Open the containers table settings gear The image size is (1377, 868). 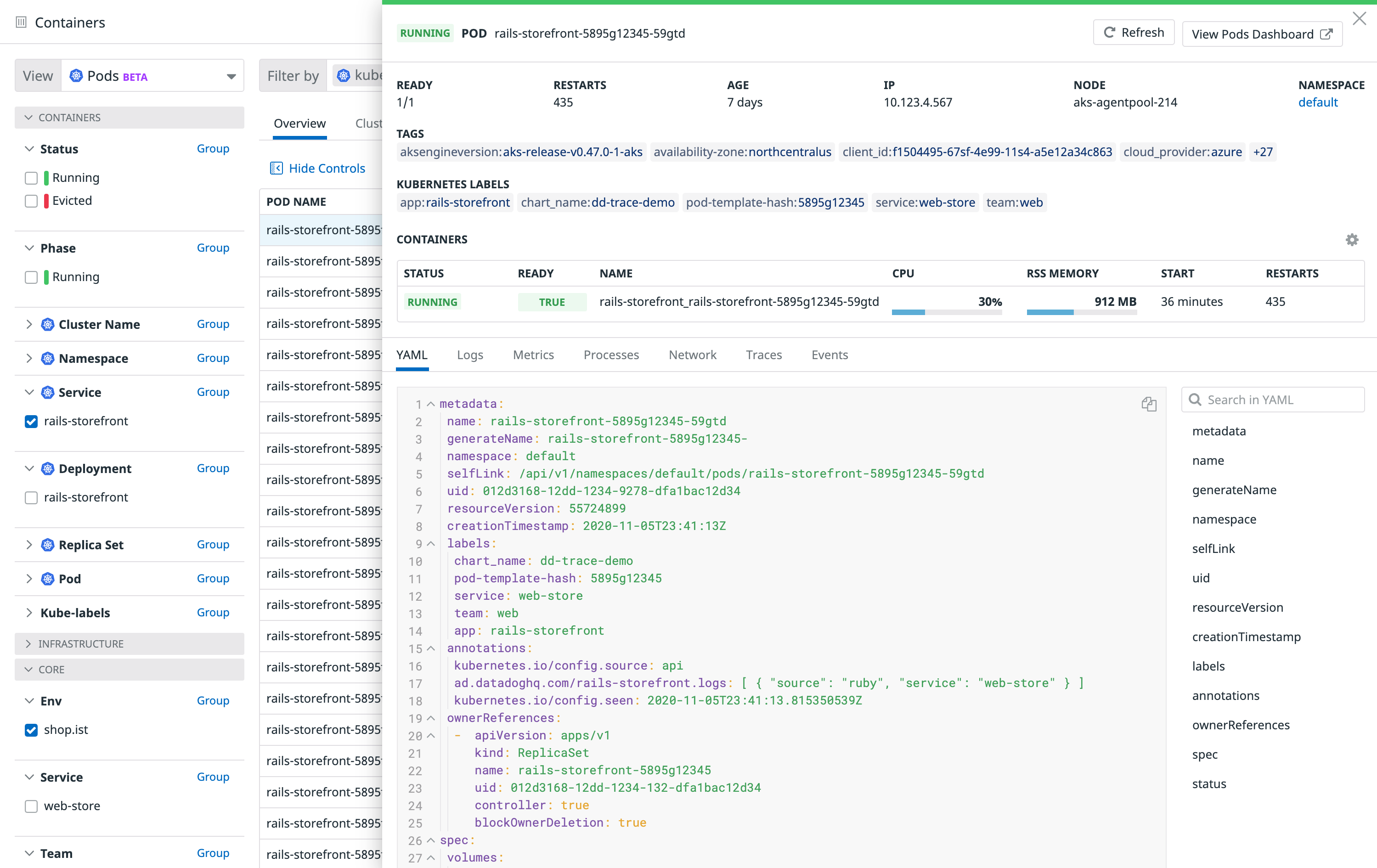[x=1351, y=240]
